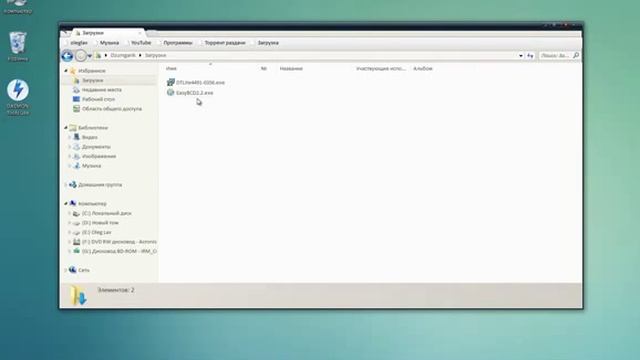
Task: Click the large downloads folder icon in details pane
Action: pos(78,295)
